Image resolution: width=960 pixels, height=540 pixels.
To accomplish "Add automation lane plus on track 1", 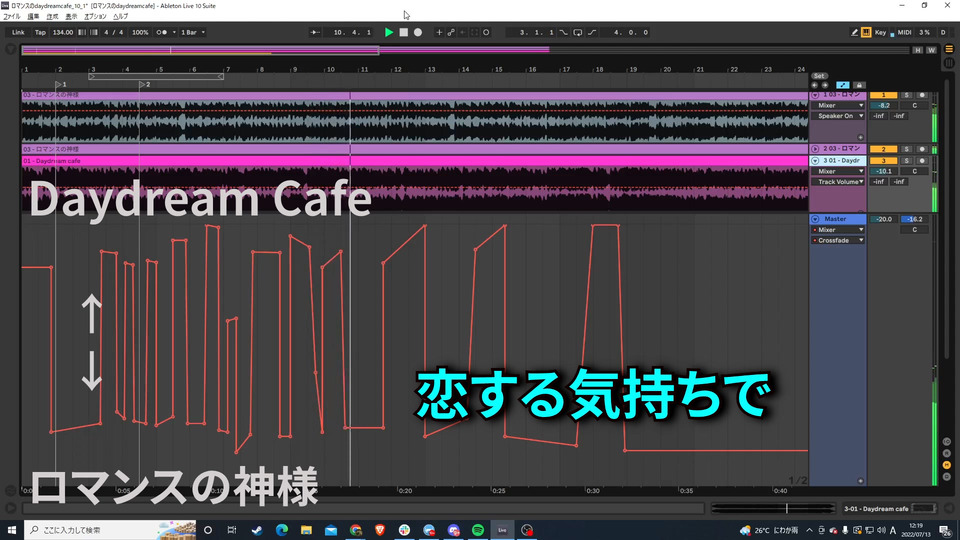I will pyautogui.click(x=860, y=138).
